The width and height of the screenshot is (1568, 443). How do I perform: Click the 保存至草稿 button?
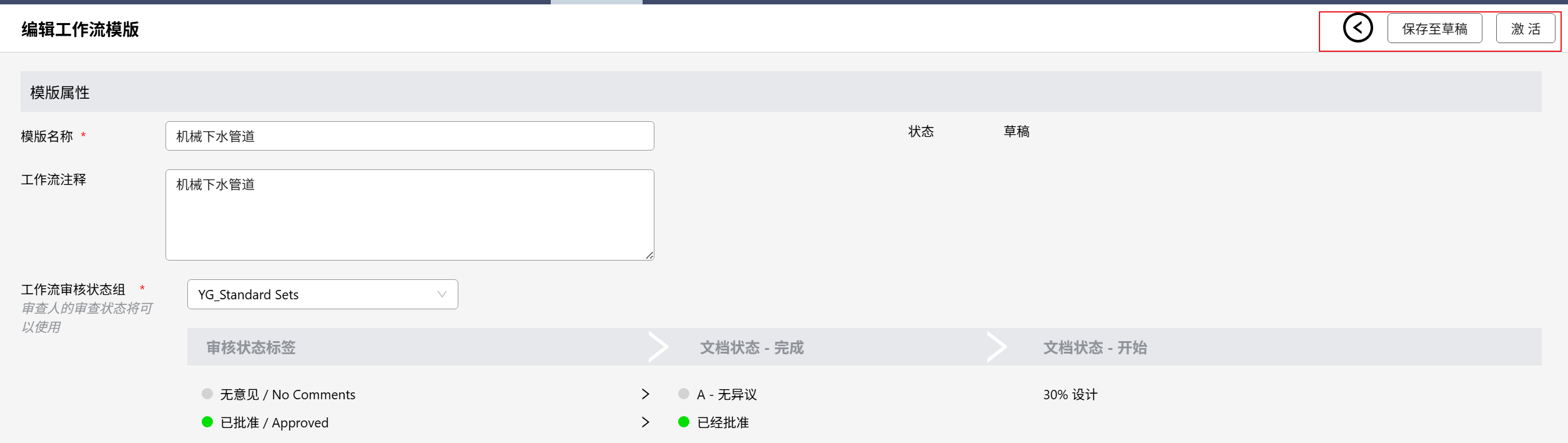[1434, 29]
